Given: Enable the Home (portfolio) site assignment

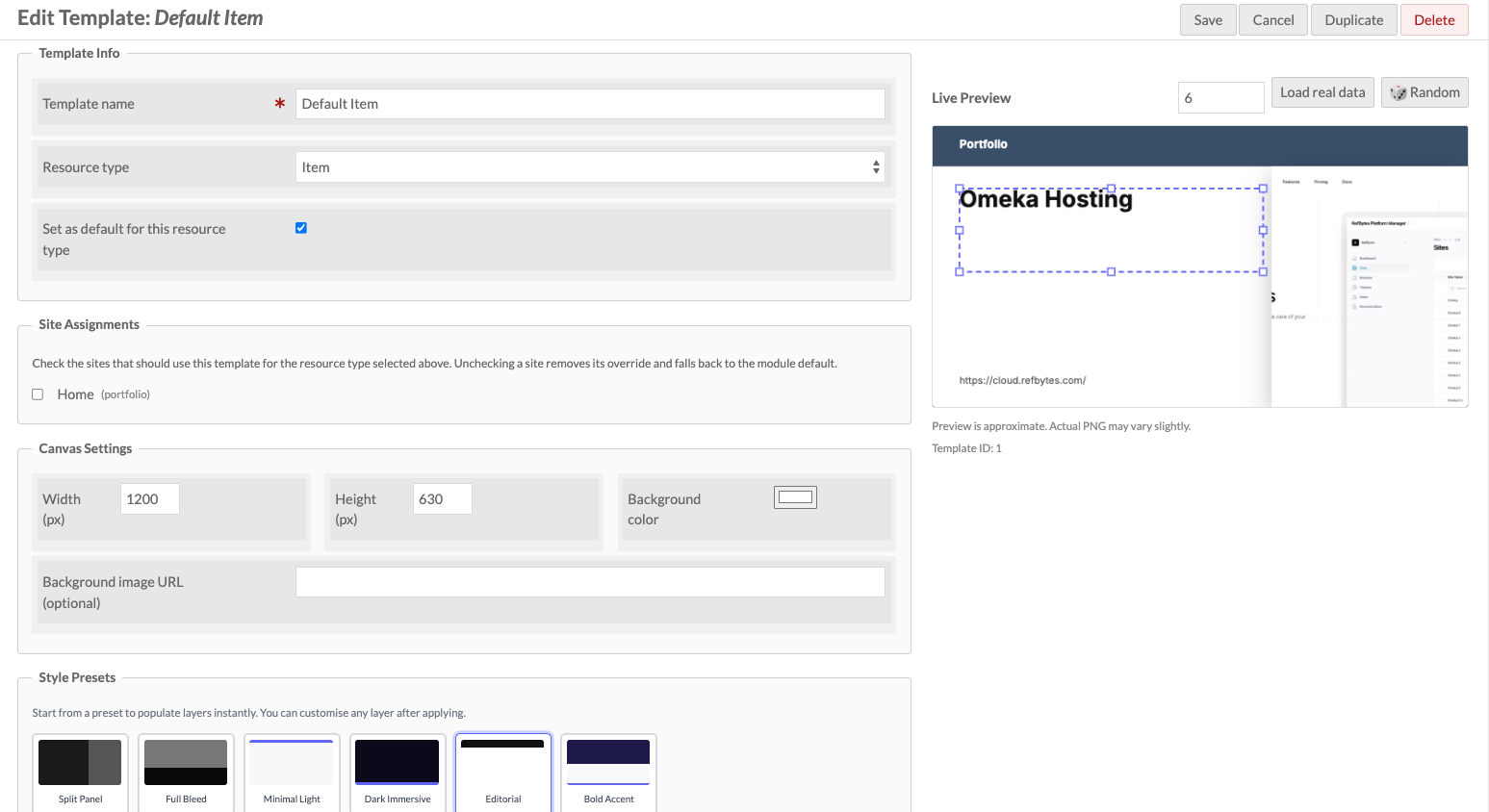Looking at the screenshot, I should coord(37,393).
